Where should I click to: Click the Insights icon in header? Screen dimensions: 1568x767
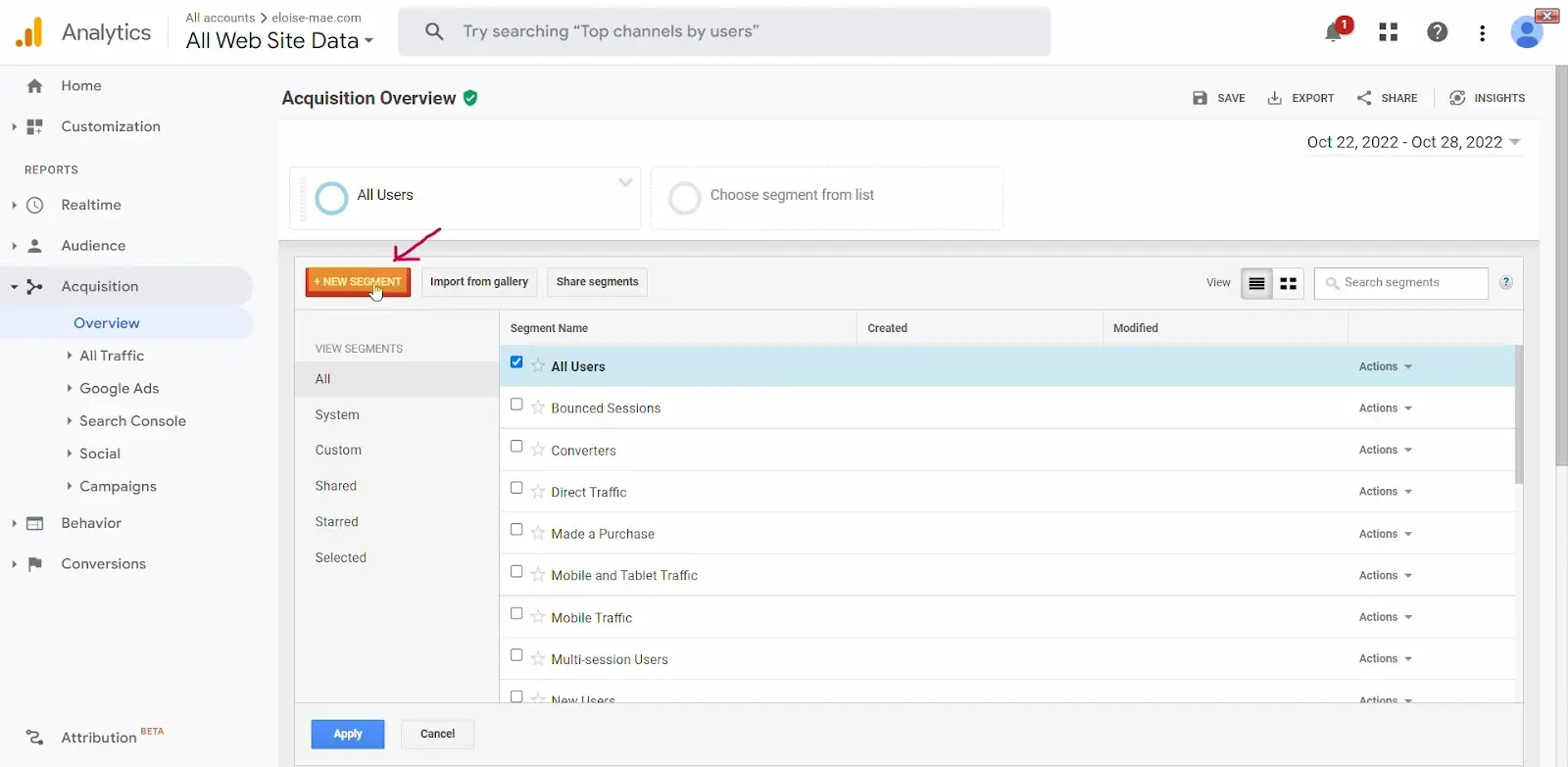pos(1457,98)
